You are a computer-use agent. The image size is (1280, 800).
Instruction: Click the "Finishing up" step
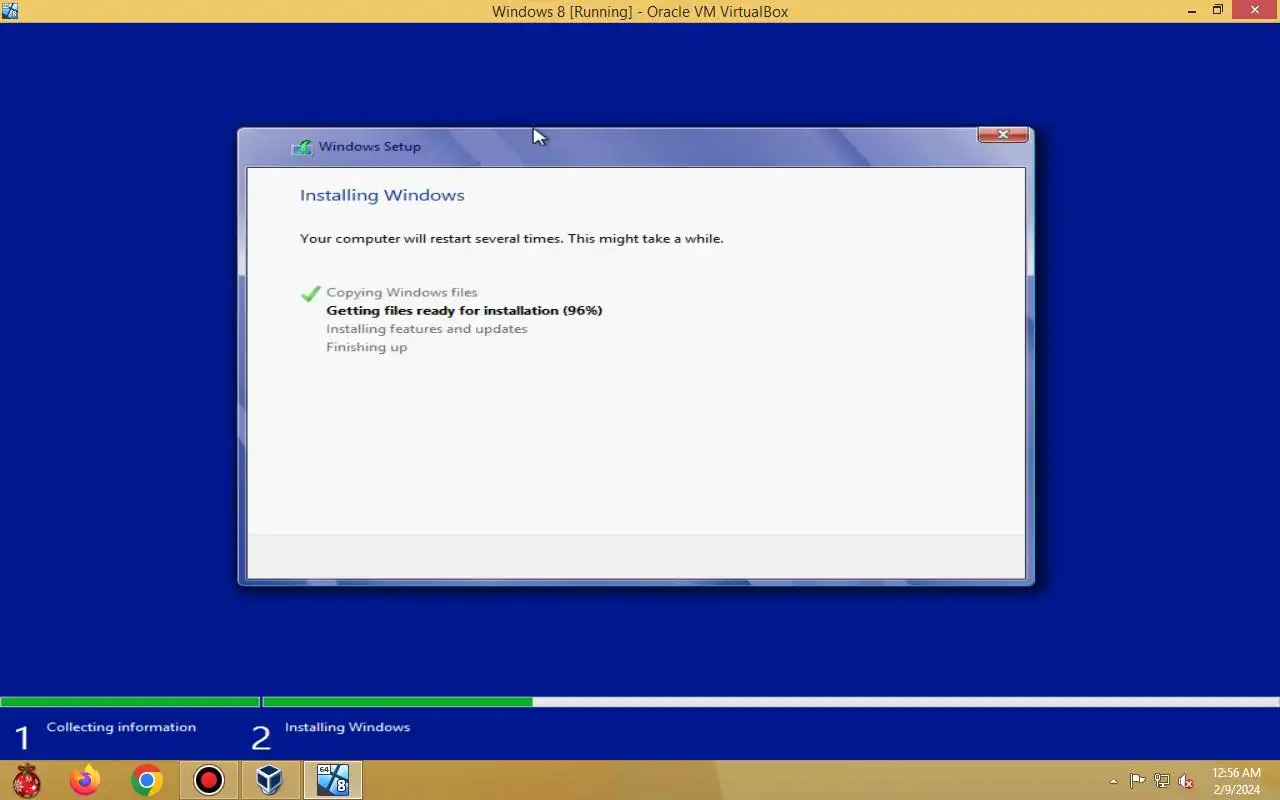click(366, 347)
